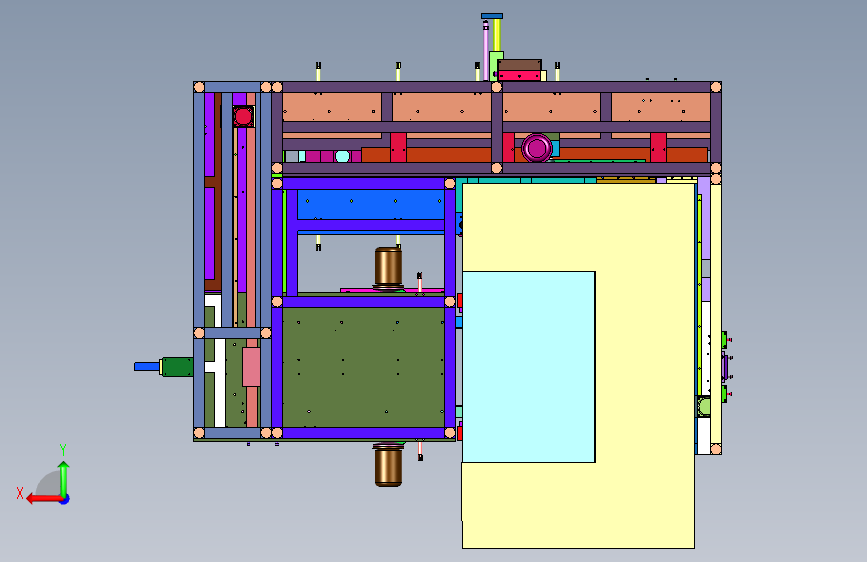Select the bright blue plate inside purple frame

click(x=370, y=205)
